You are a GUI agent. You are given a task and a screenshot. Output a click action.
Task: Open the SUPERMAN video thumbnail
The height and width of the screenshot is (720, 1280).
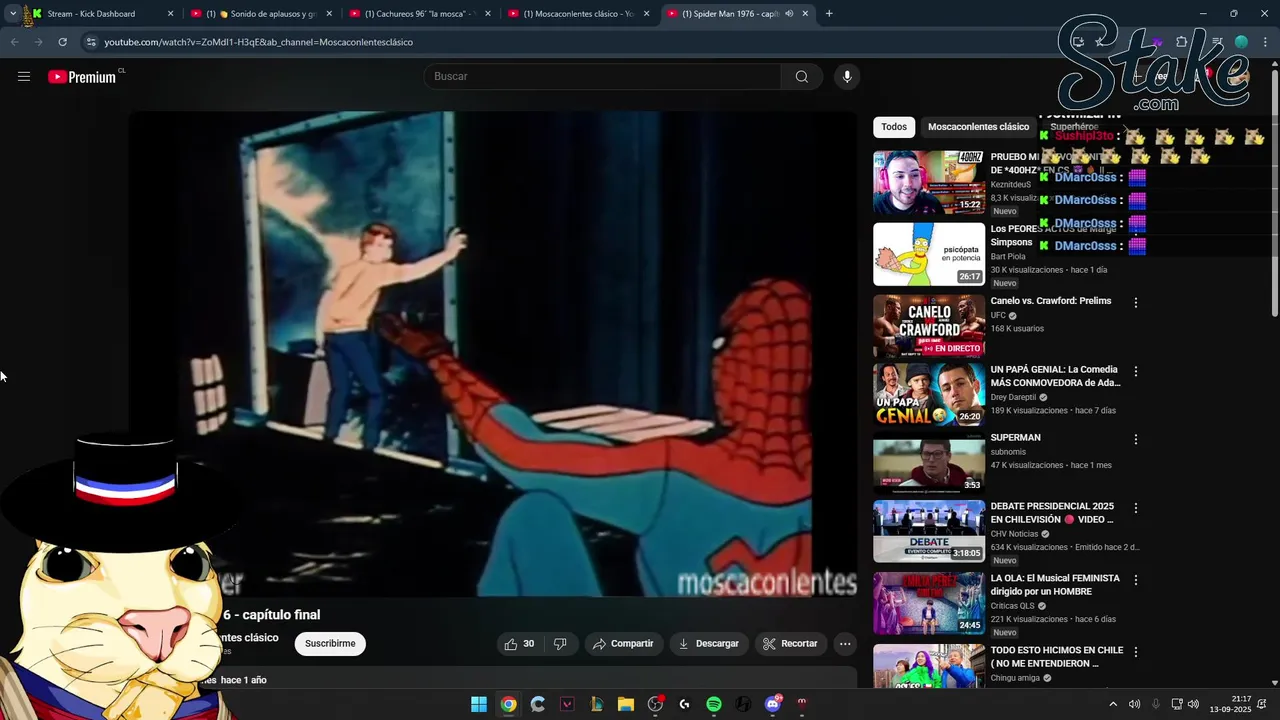pos(929,463)
